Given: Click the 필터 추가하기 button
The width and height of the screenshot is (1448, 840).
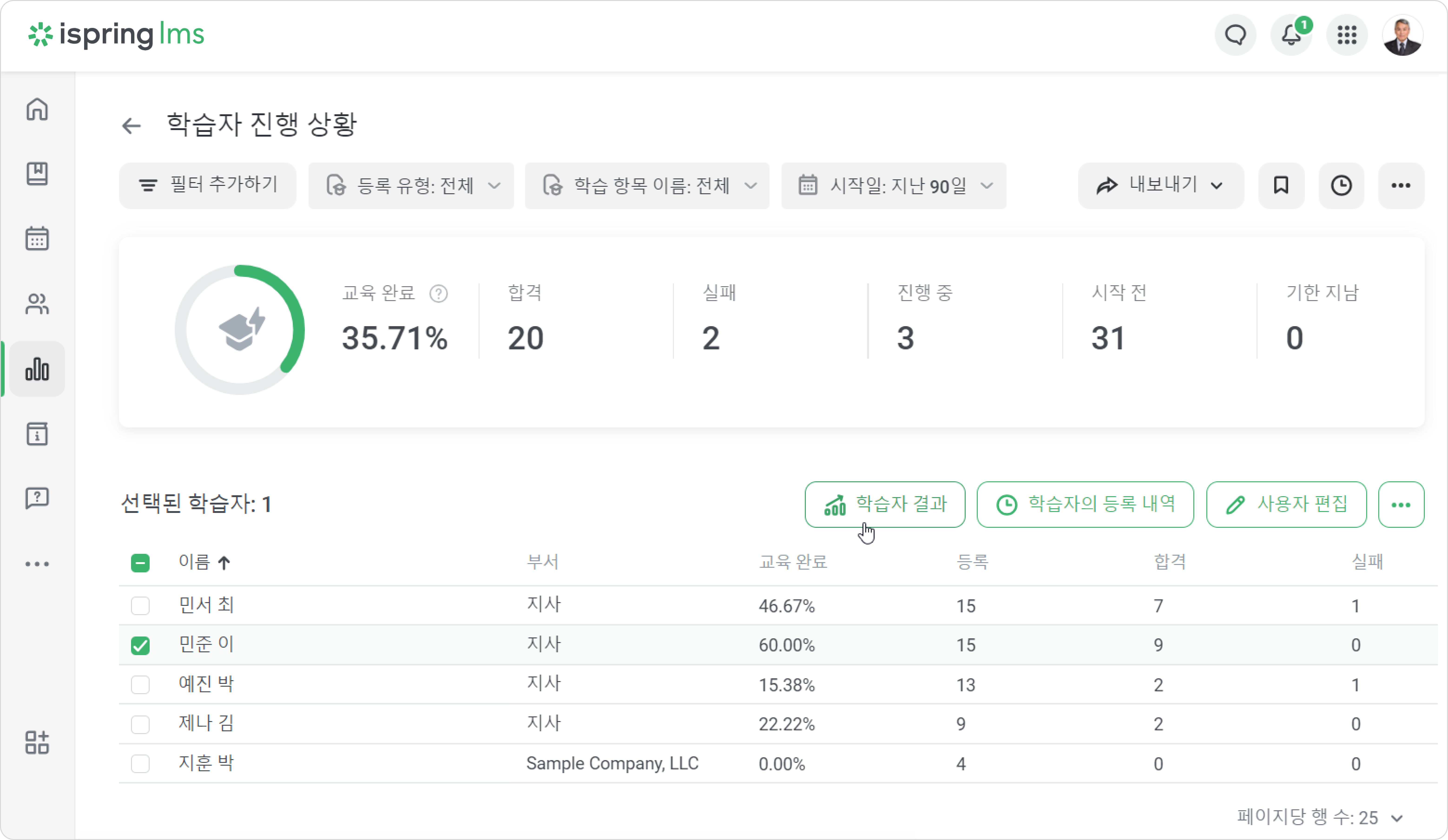Looking at the screenshot, I should point(208,186).
